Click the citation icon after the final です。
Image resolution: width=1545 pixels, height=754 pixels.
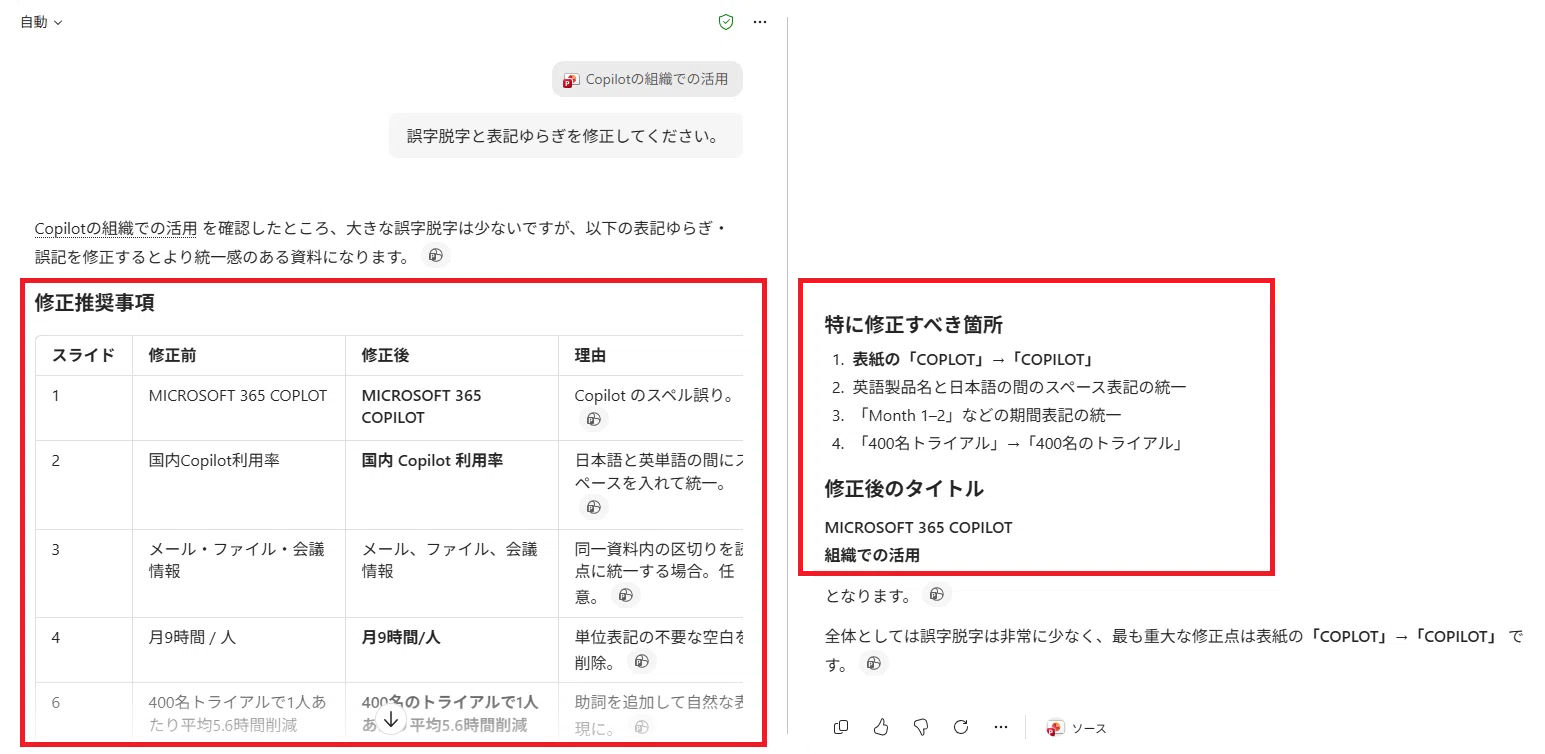874,663
